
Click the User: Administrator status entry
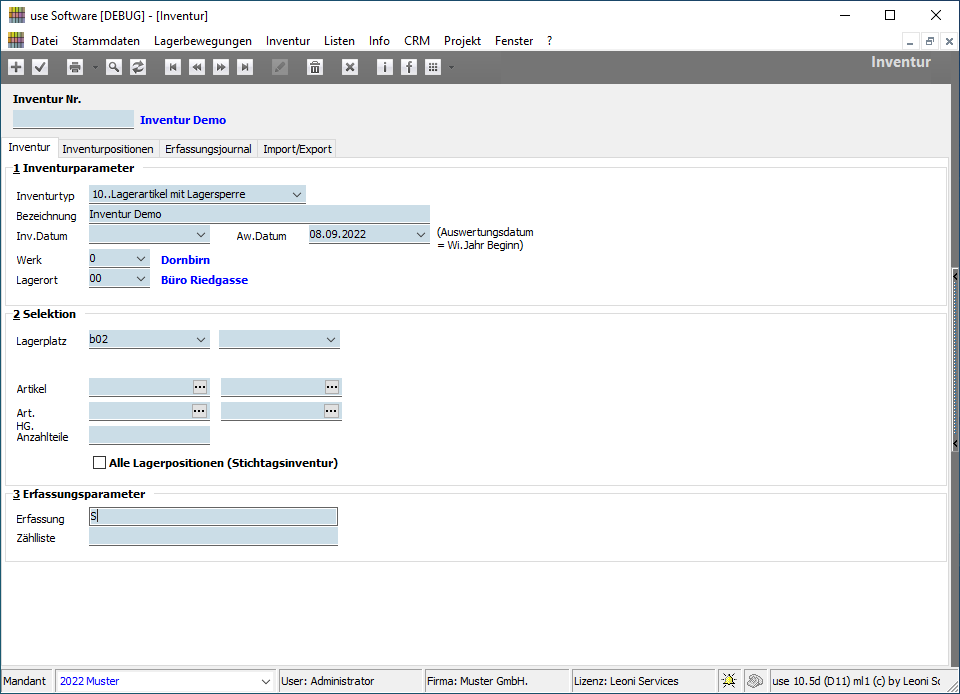[x=351, y=681]
